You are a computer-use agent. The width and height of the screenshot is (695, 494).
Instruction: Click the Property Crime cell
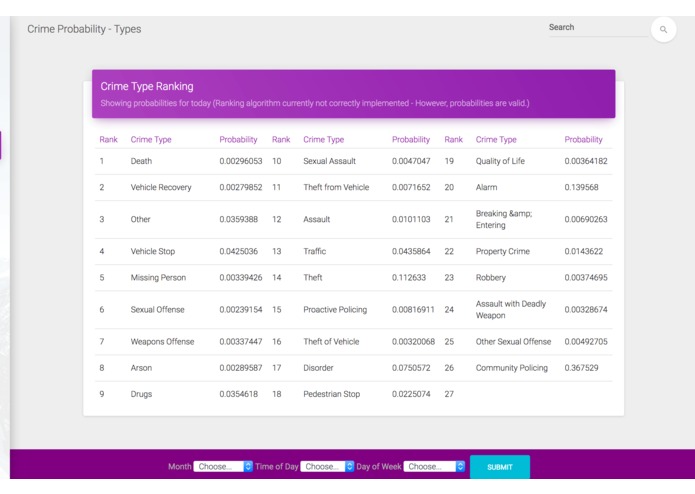point(503,251)
